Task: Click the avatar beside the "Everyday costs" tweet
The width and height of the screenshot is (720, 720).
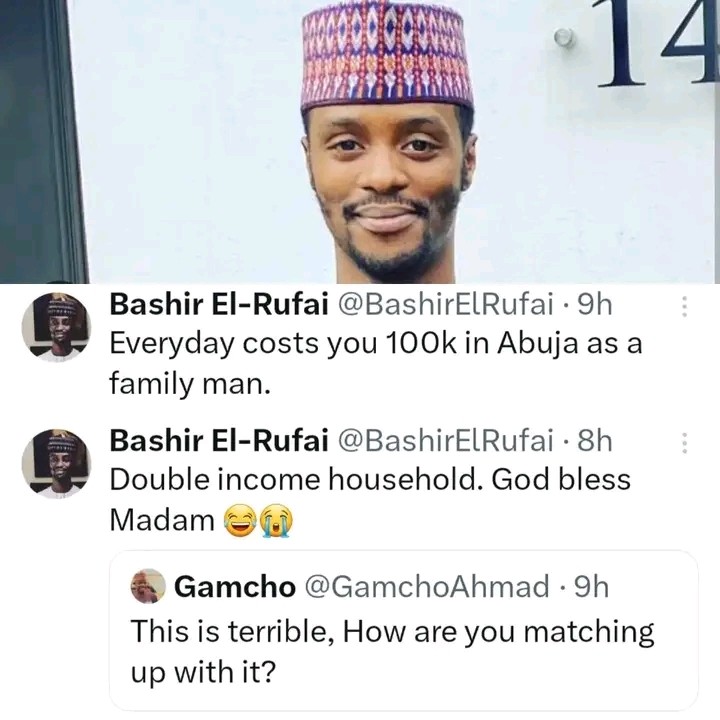Action: 56,327
